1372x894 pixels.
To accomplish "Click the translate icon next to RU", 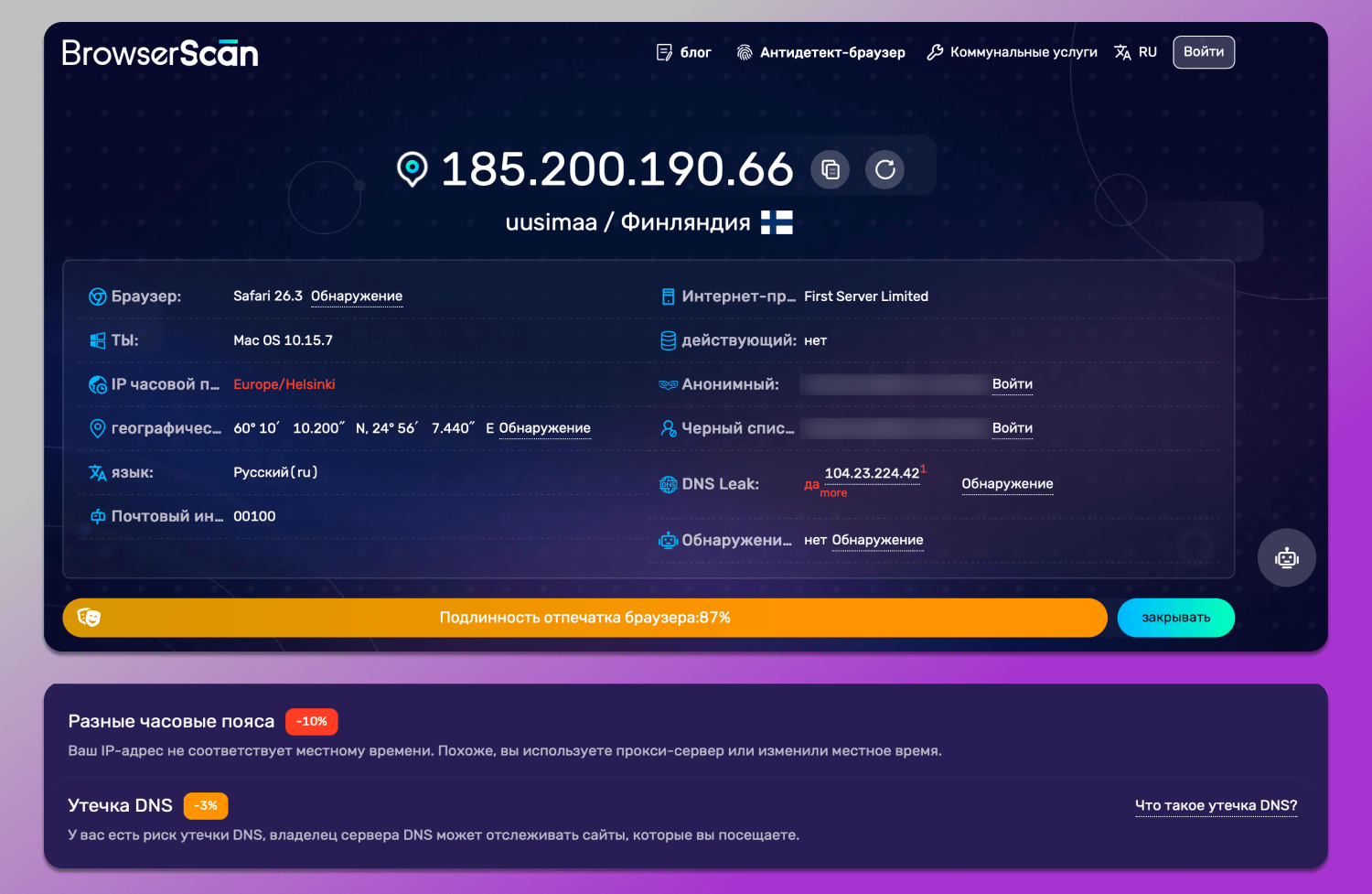I will [x=1122, y=52].
